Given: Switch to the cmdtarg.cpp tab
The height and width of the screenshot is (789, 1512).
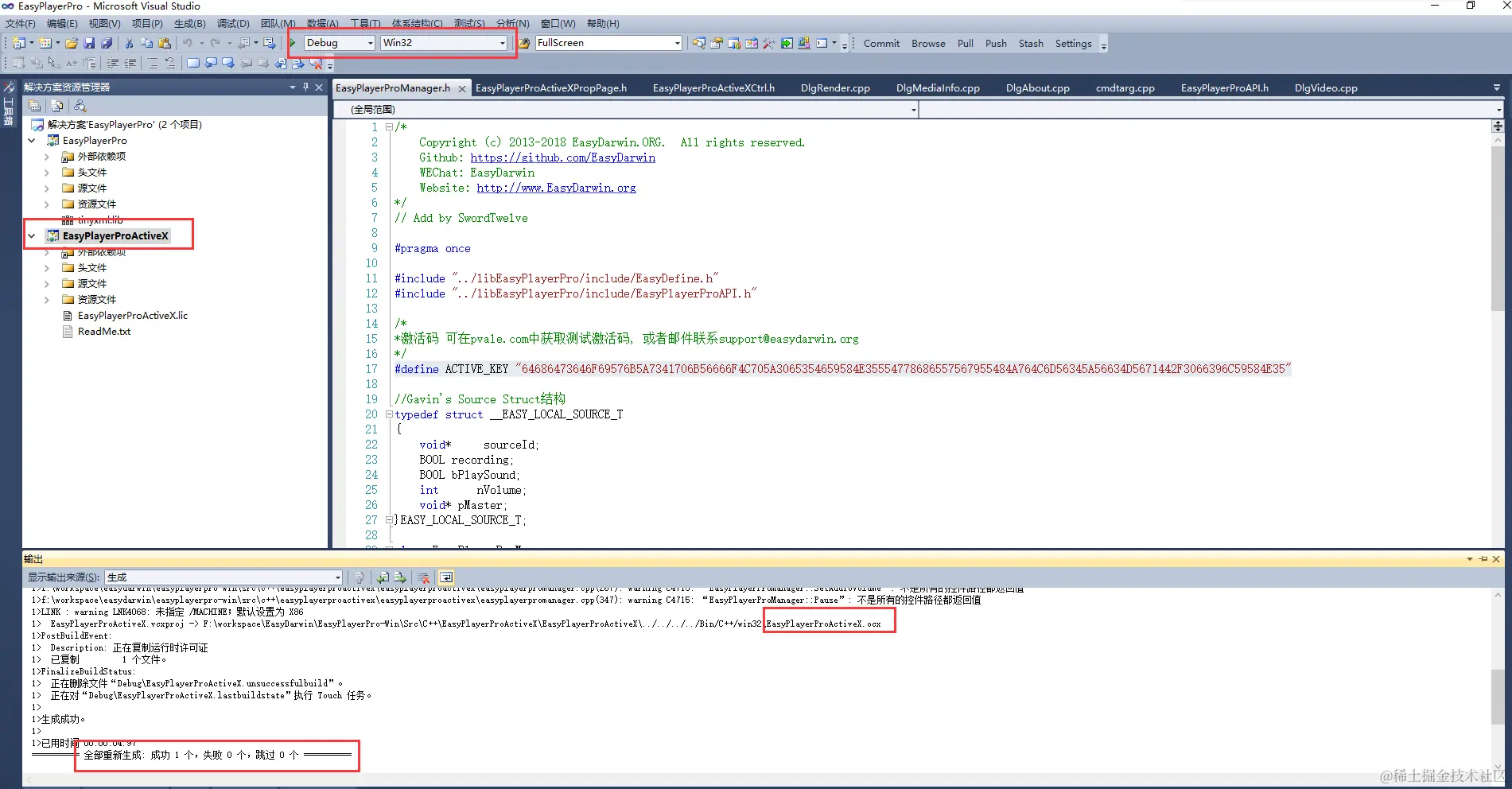Looking at the screenshot, I should coord(1125,88).
